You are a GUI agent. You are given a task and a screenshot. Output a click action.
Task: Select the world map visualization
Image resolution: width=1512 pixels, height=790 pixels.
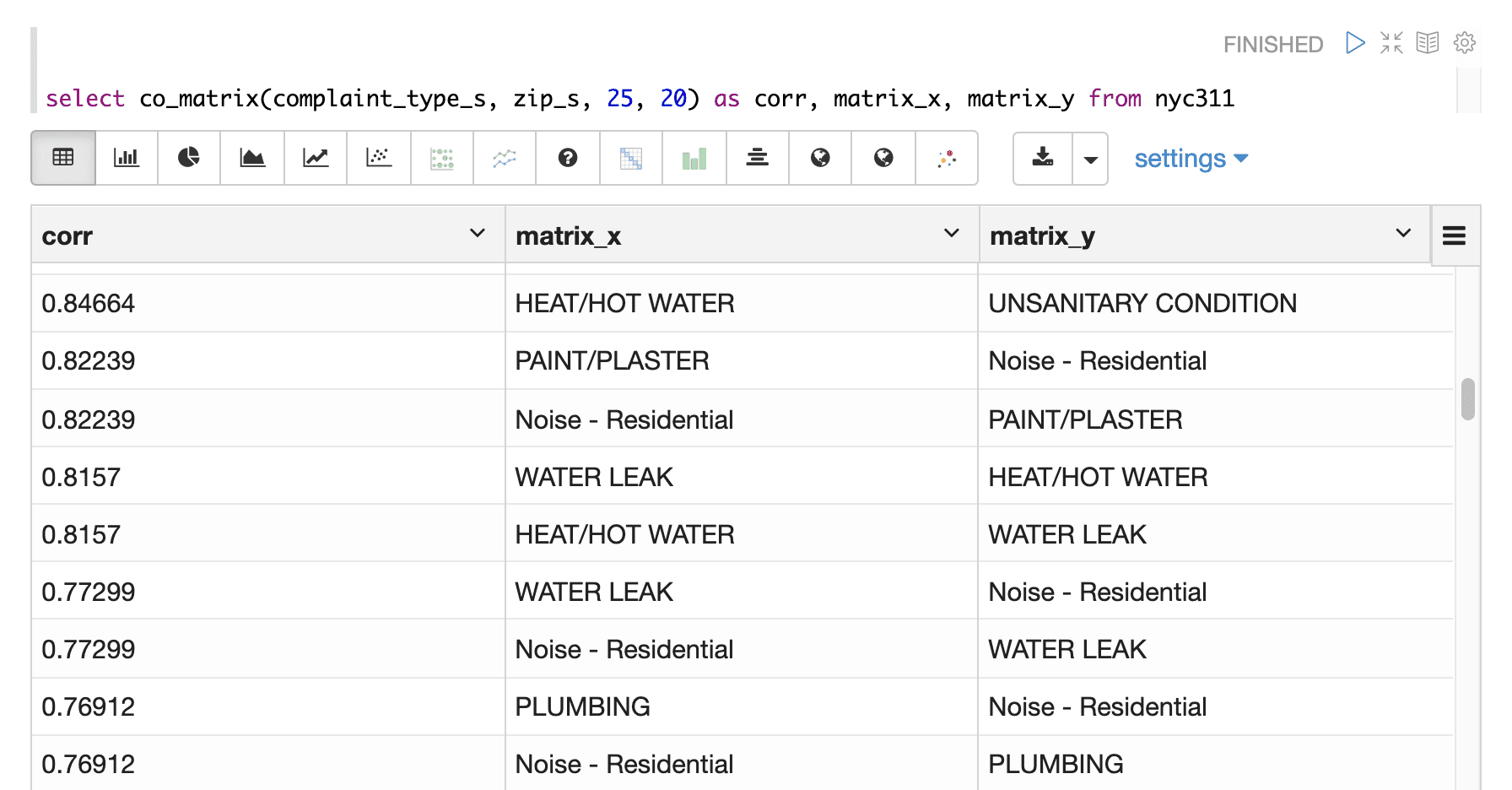(x=819, y=158)
